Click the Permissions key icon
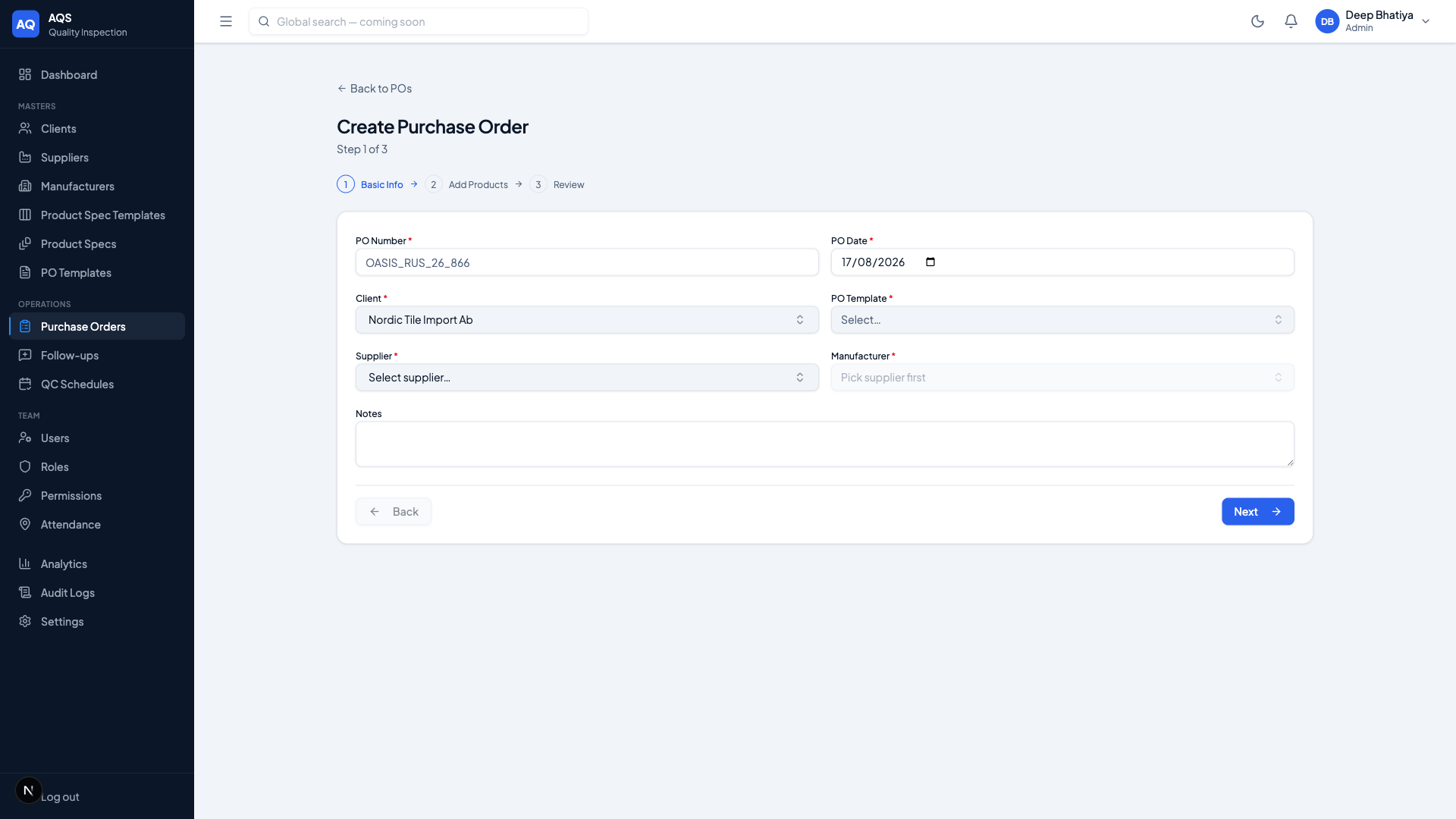 [25, 495]
